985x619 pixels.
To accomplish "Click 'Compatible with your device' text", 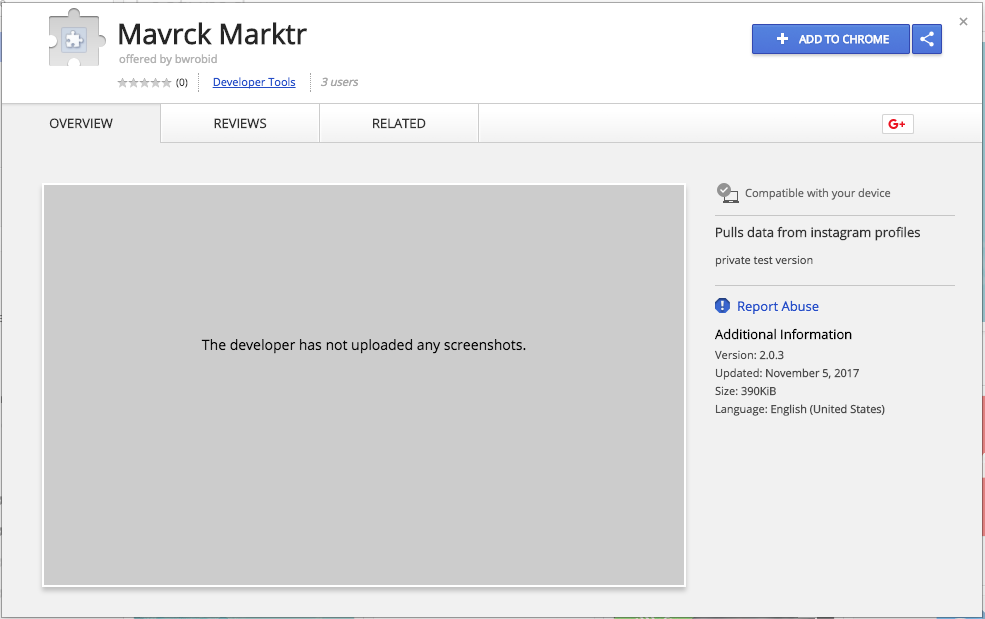I will click(817, 194).
